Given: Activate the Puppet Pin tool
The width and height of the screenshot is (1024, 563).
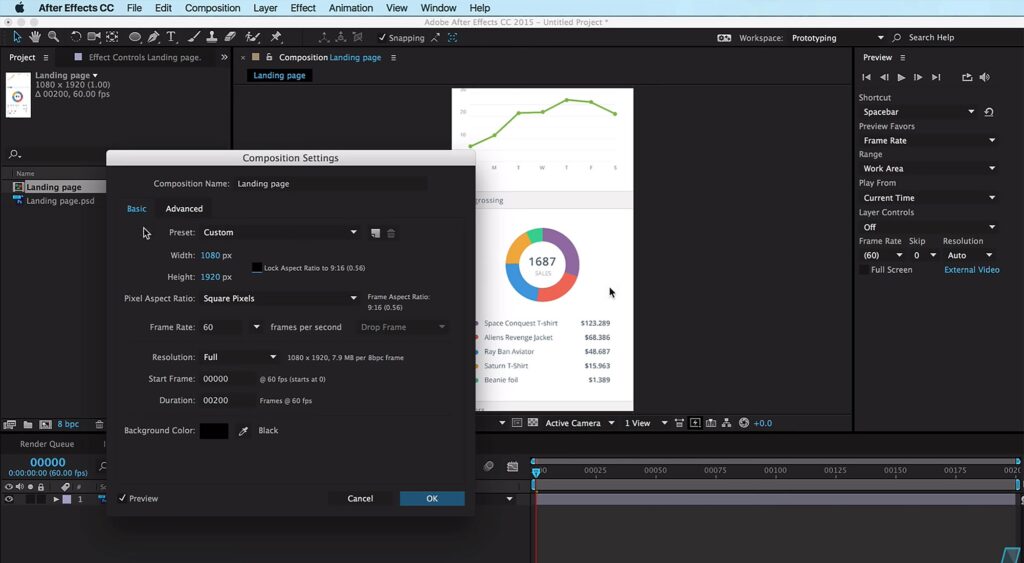Looking at the screenshot, I should [x=276, y=37].
